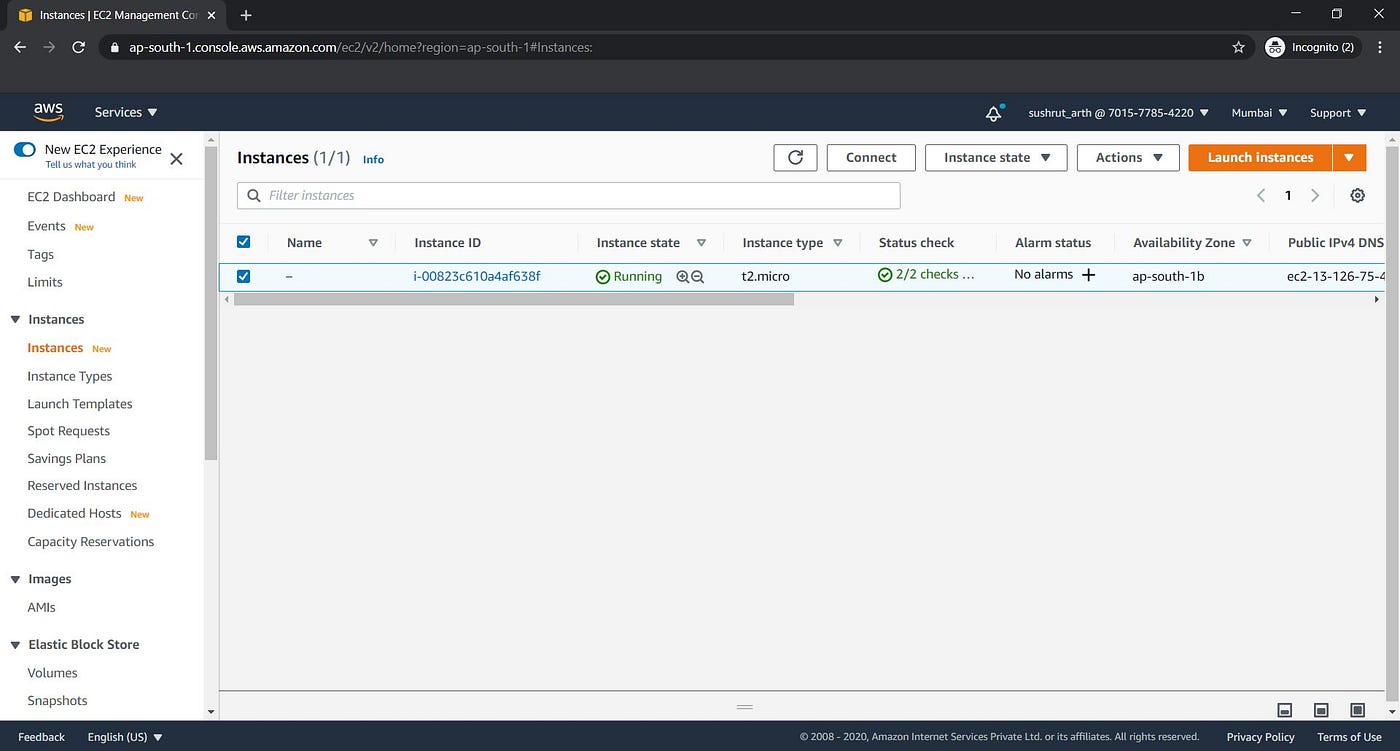This screenshot has width=1400, height=751.
Task: Open Dedicated Hosts in sidebar
Action: tap(74, 513)
